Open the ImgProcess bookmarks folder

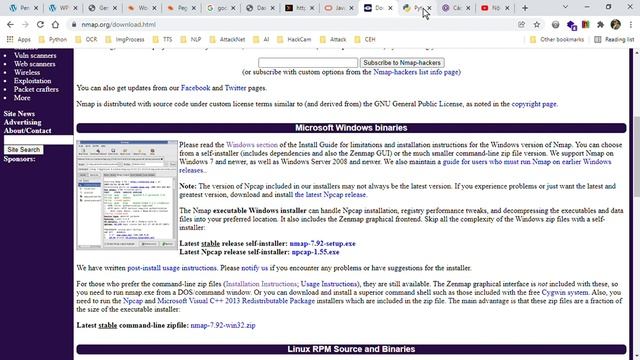coord(125,40)
